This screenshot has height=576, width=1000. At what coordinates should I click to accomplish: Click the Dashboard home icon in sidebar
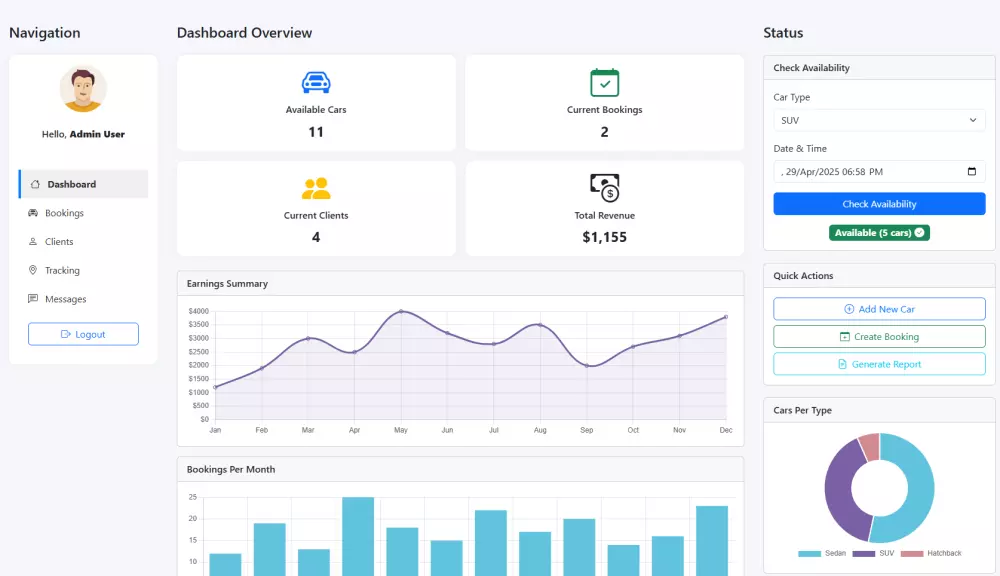tap(35, 184)
